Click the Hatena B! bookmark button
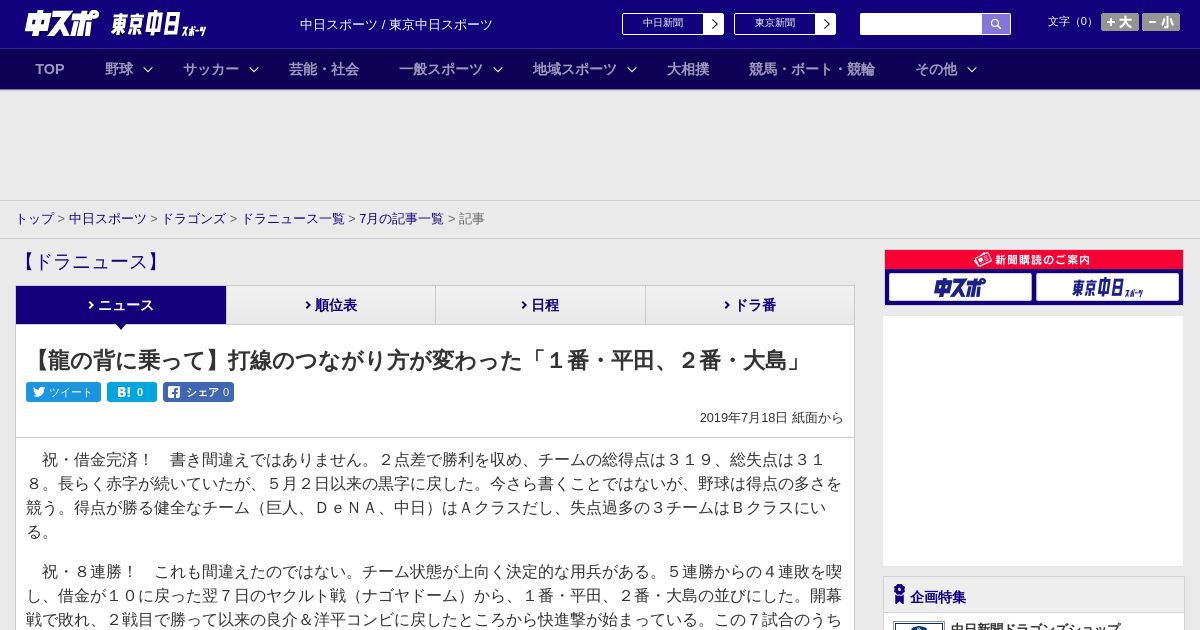Viewport: 1200px width, 630px height. click(132, 392)
